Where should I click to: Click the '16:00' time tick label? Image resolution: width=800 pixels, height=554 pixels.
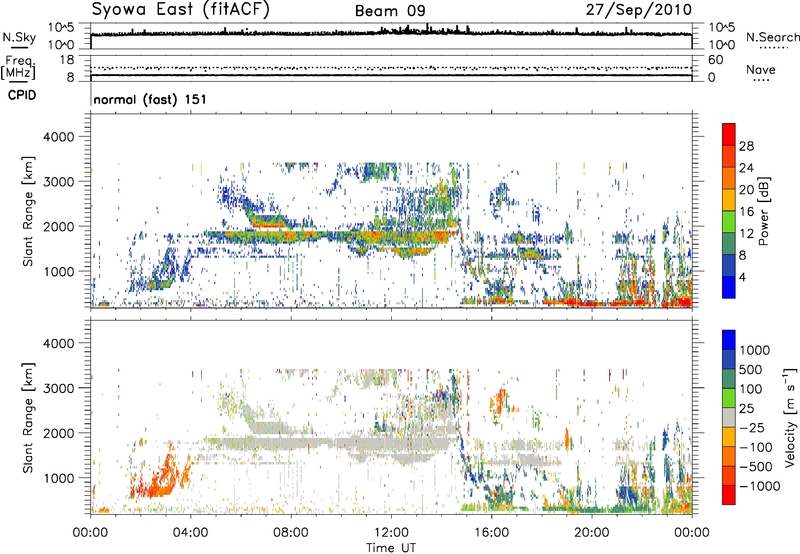coord(491,533)
